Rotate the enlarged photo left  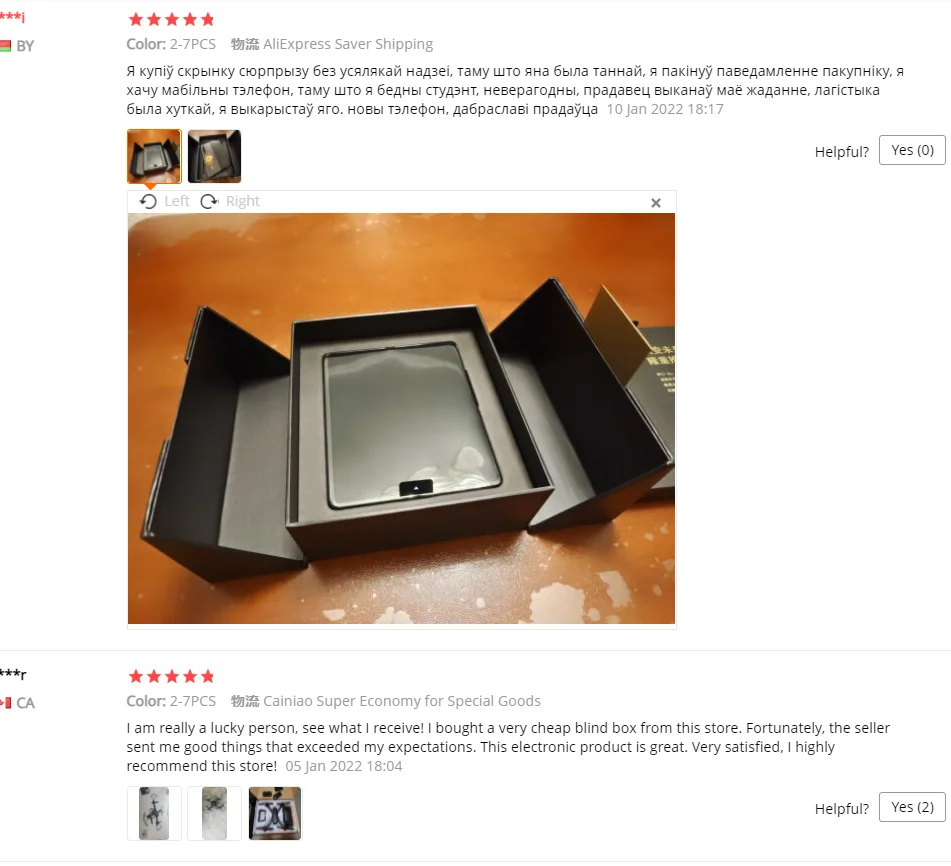(x=165, y=201)
